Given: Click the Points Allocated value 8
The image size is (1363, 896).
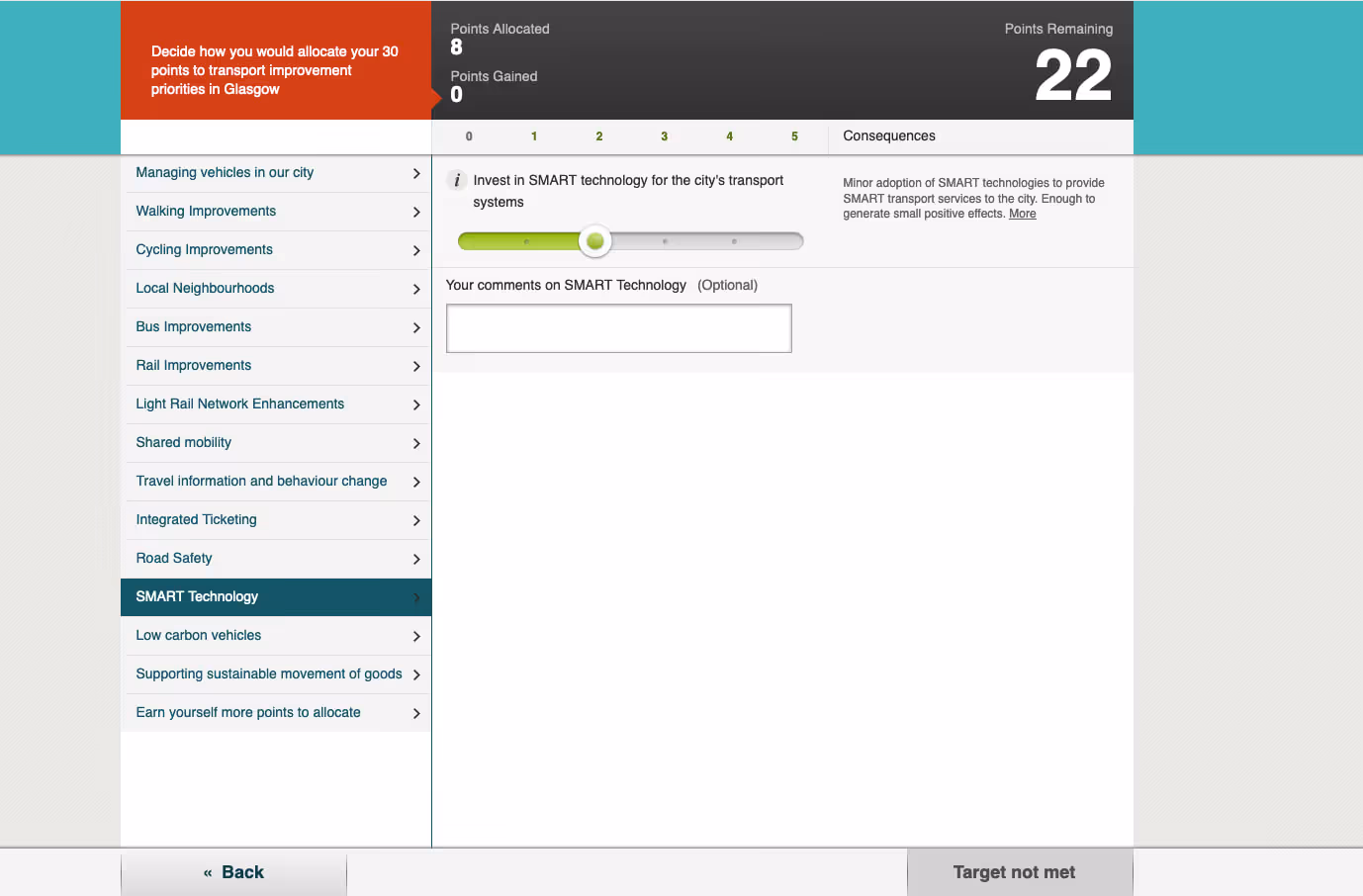Looking at the screenshot, I should point(457,47).
